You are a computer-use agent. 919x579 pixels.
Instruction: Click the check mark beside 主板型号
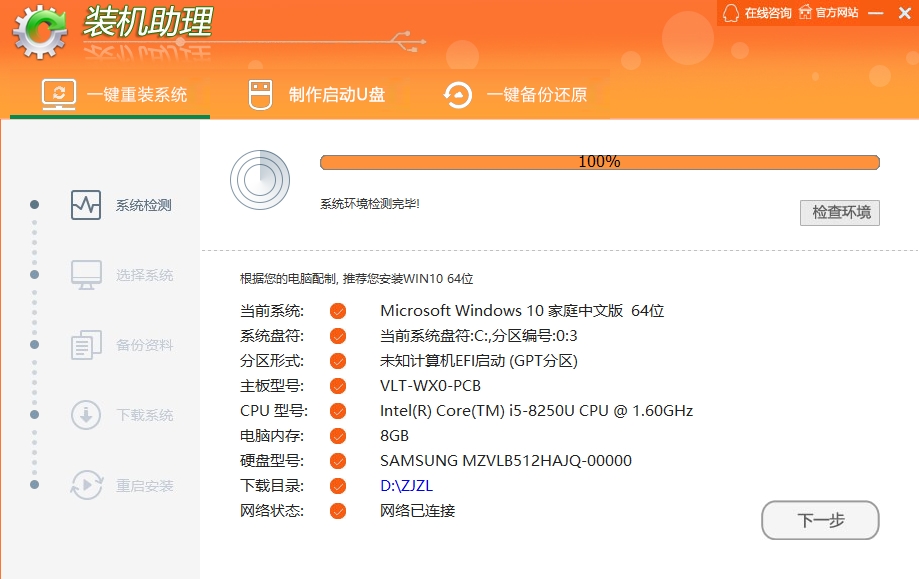[338, 386]
